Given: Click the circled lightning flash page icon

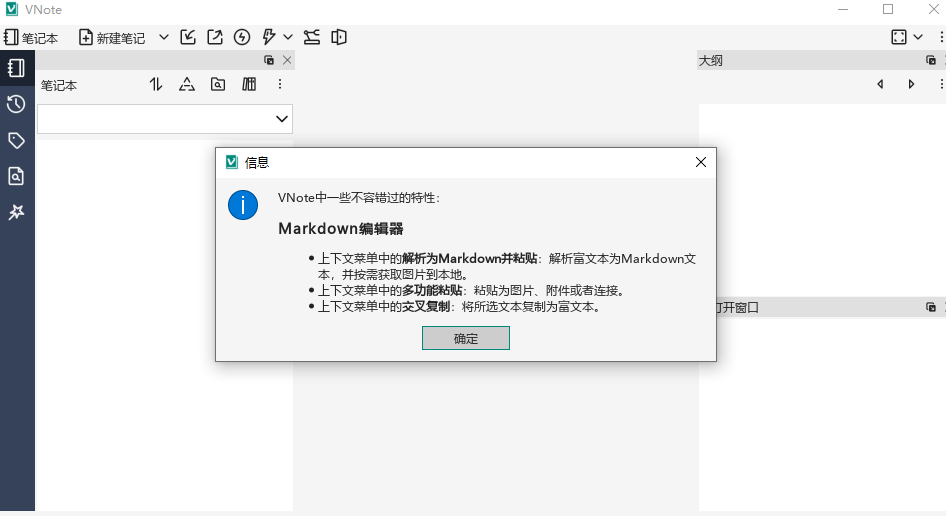Looking at the screenshot, I should tap(242, 37).
